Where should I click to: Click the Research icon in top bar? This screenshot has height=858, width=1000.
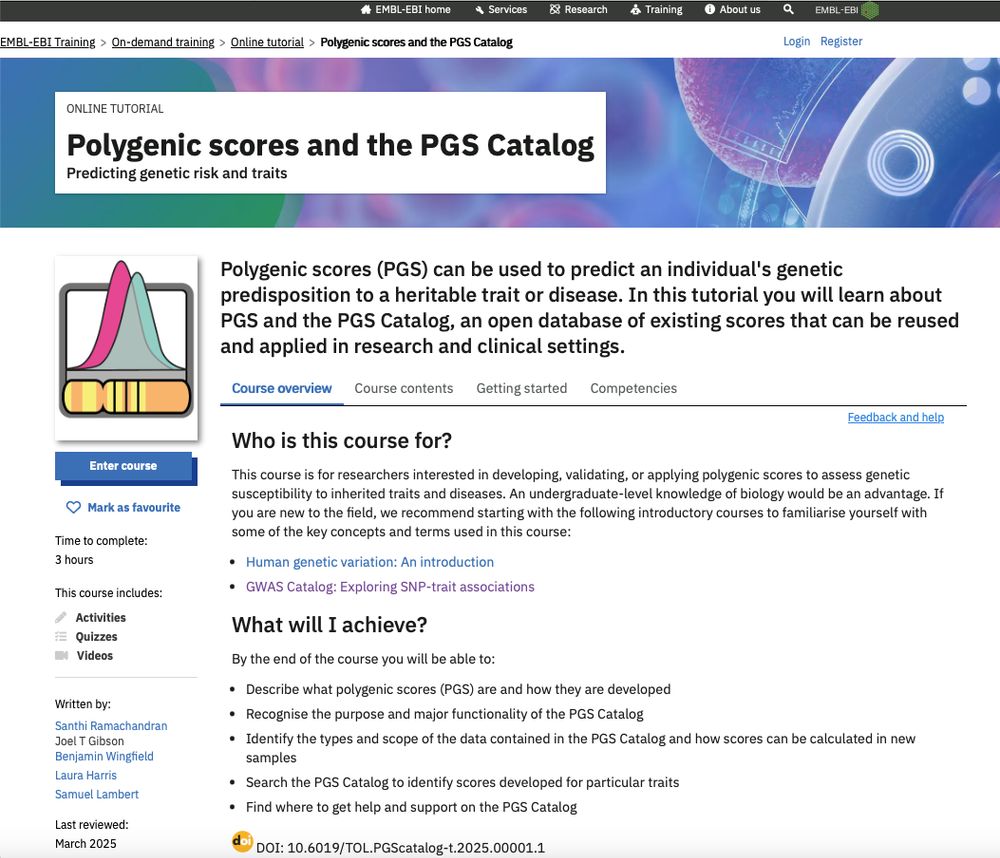point(555,10)
